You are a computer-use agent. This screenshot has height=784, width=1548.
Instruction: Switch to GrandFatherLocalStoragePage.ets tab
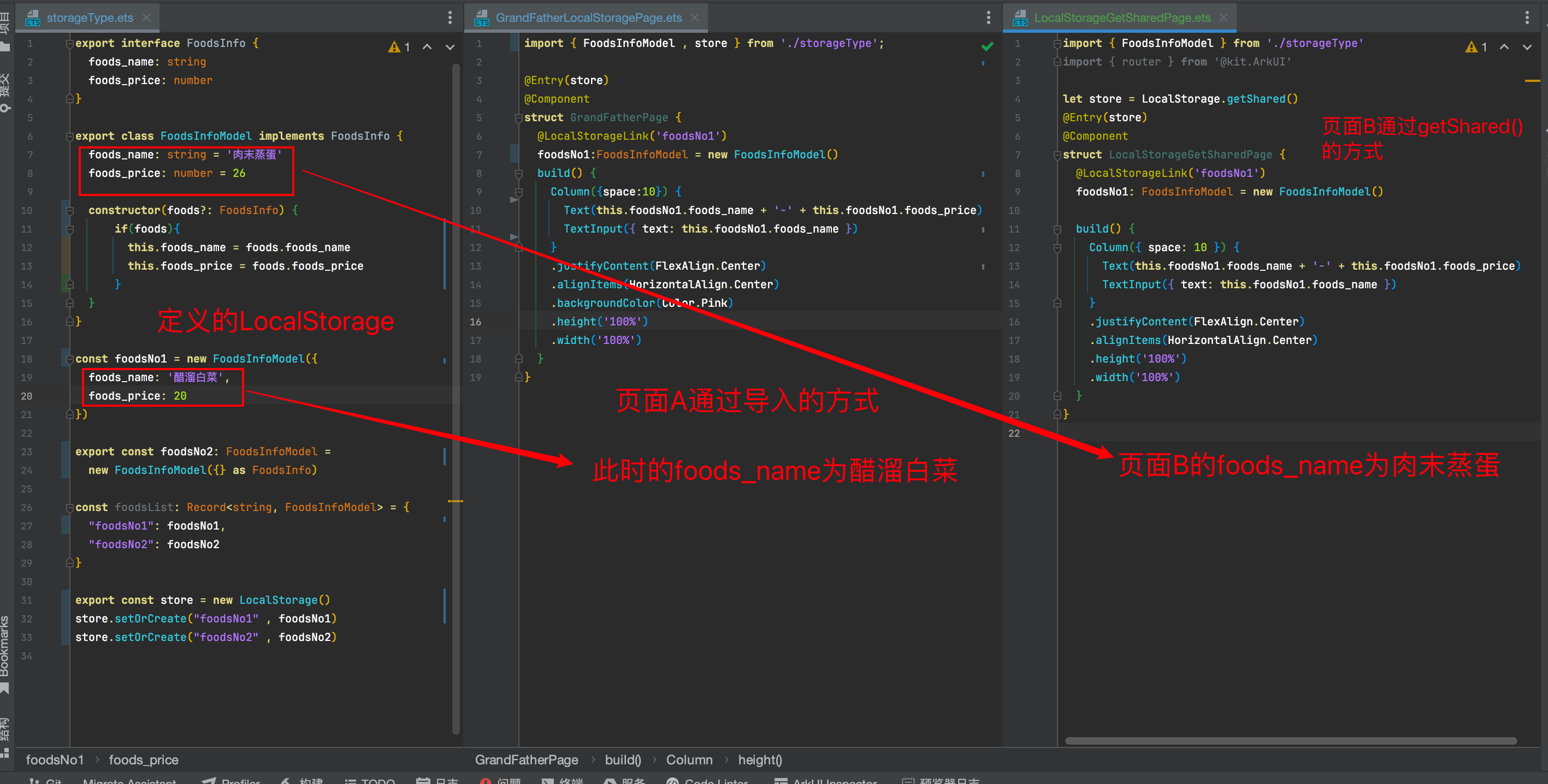click(x=588, y=17)
